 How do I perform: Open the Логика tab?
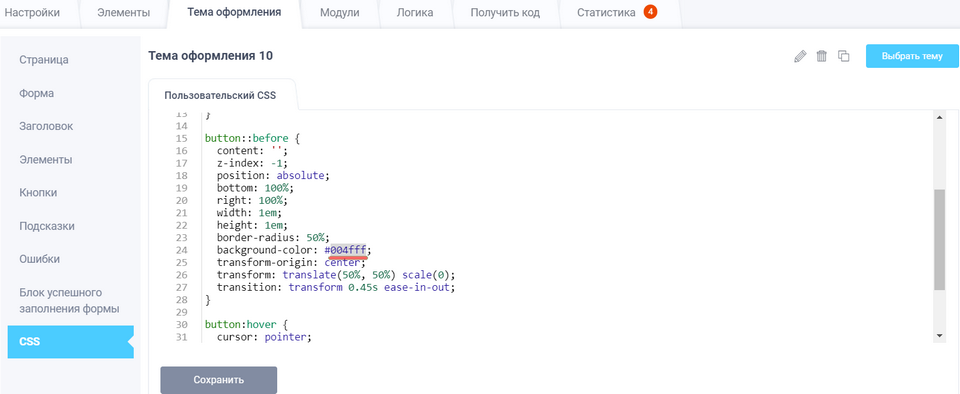pyautogui.click(x=415, y=13)
